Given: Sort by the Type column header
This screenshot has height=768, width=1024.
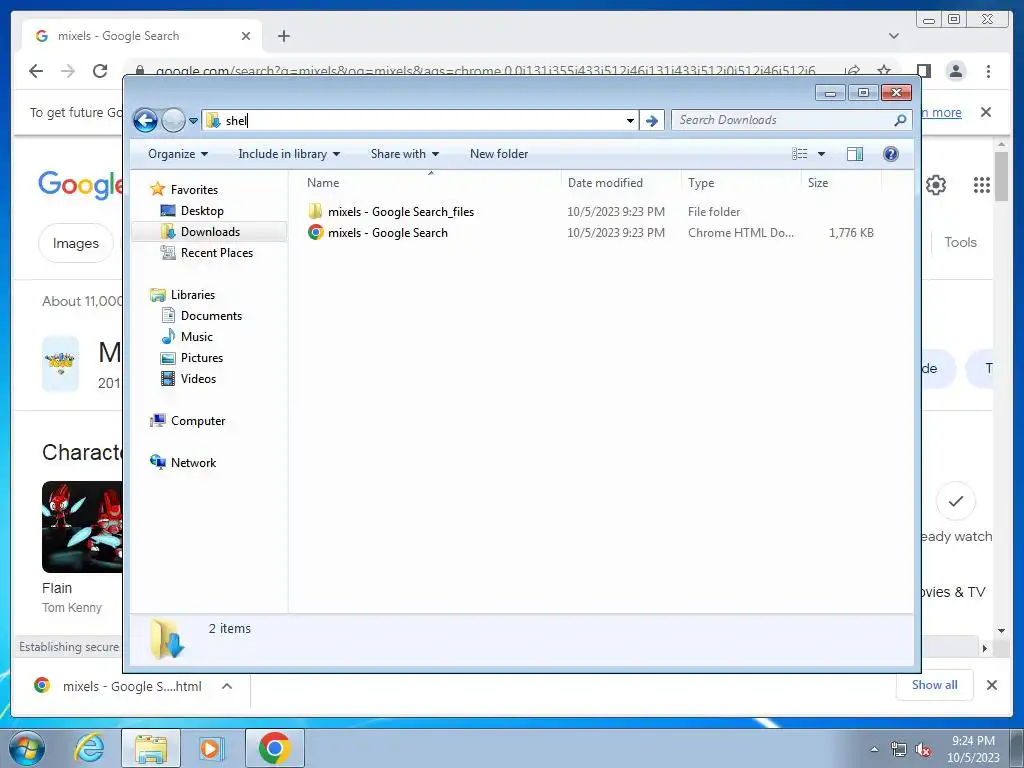Looking at the screenshot, I should (x=741, y=183).
